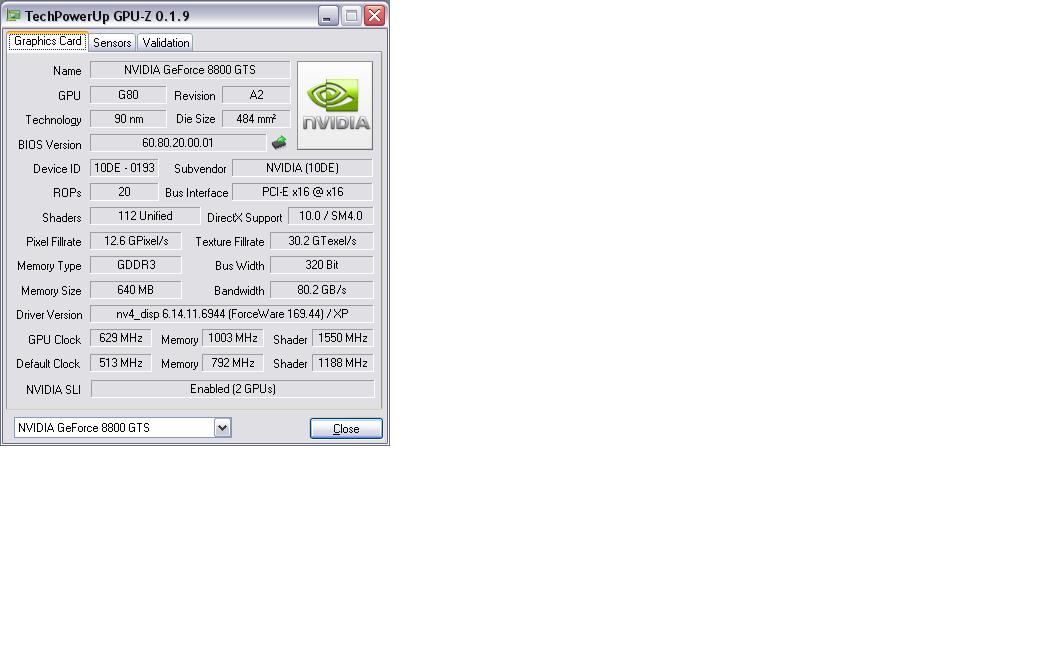The width and height of the screenshot is (1043, 647).
Task: Click the BIOS save chip icon
Action: tap(279, 142)
